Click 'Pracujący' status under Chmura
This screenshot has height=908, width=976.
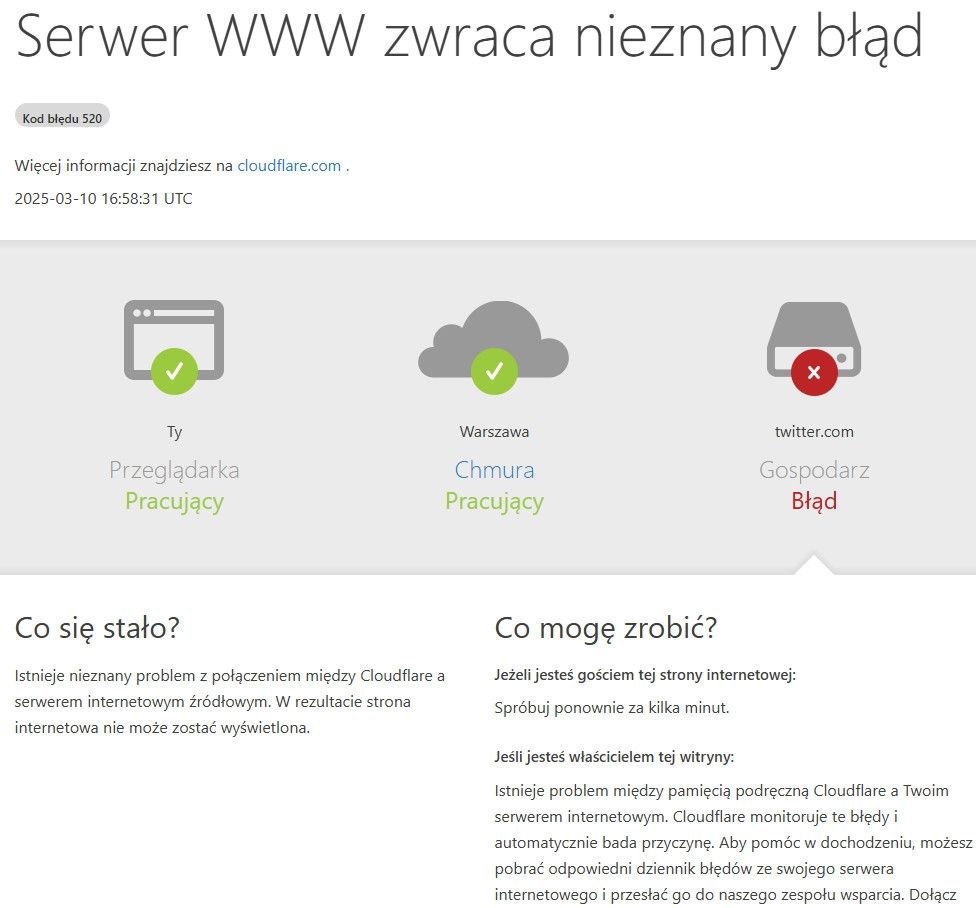pyautogui.click(x=494, y=502)
